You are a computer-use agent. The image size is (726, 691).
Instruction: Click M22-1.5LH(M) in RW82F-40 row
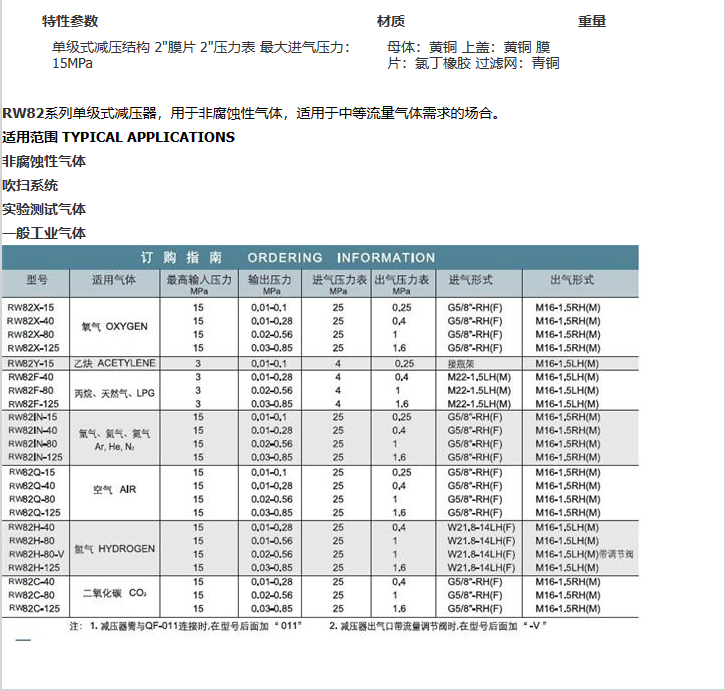point(479,377)
